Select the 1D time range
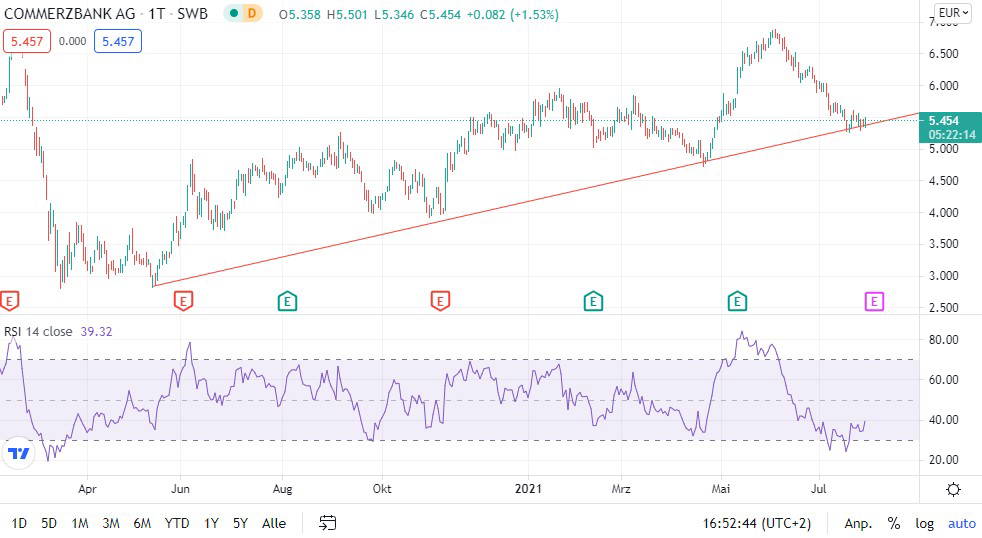Viewport: 982px width, 538px height. coord(19,523)
